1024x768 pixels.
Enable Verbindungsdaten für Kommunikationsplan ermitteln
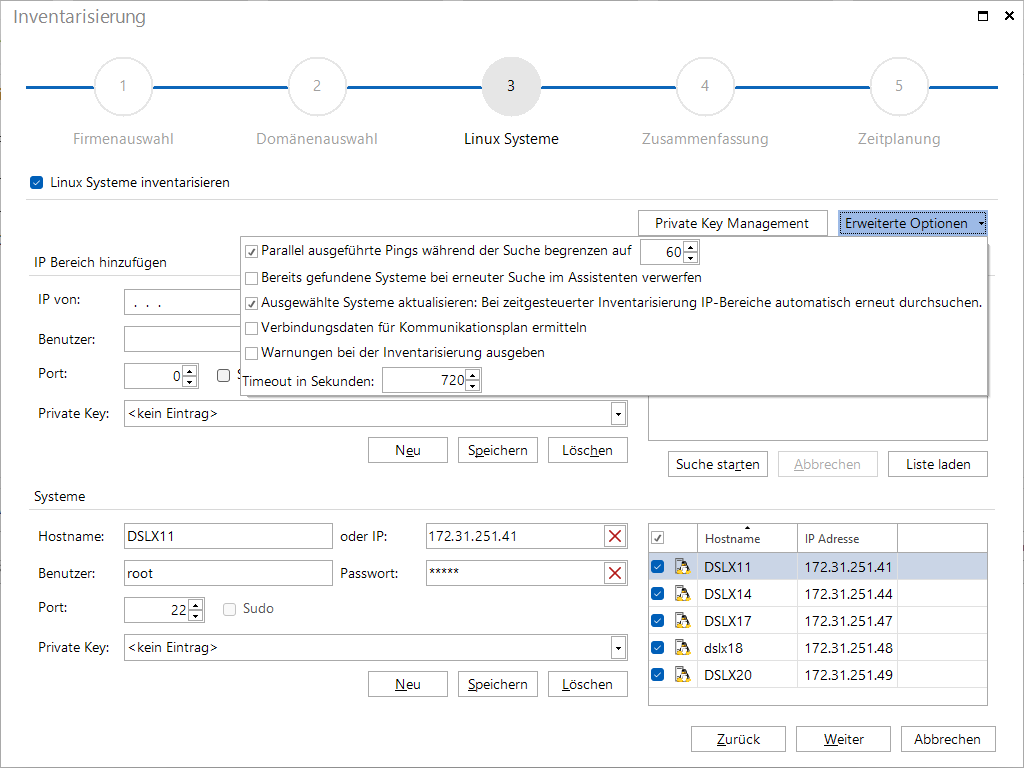pyautogui.click(x=251, y=328)
